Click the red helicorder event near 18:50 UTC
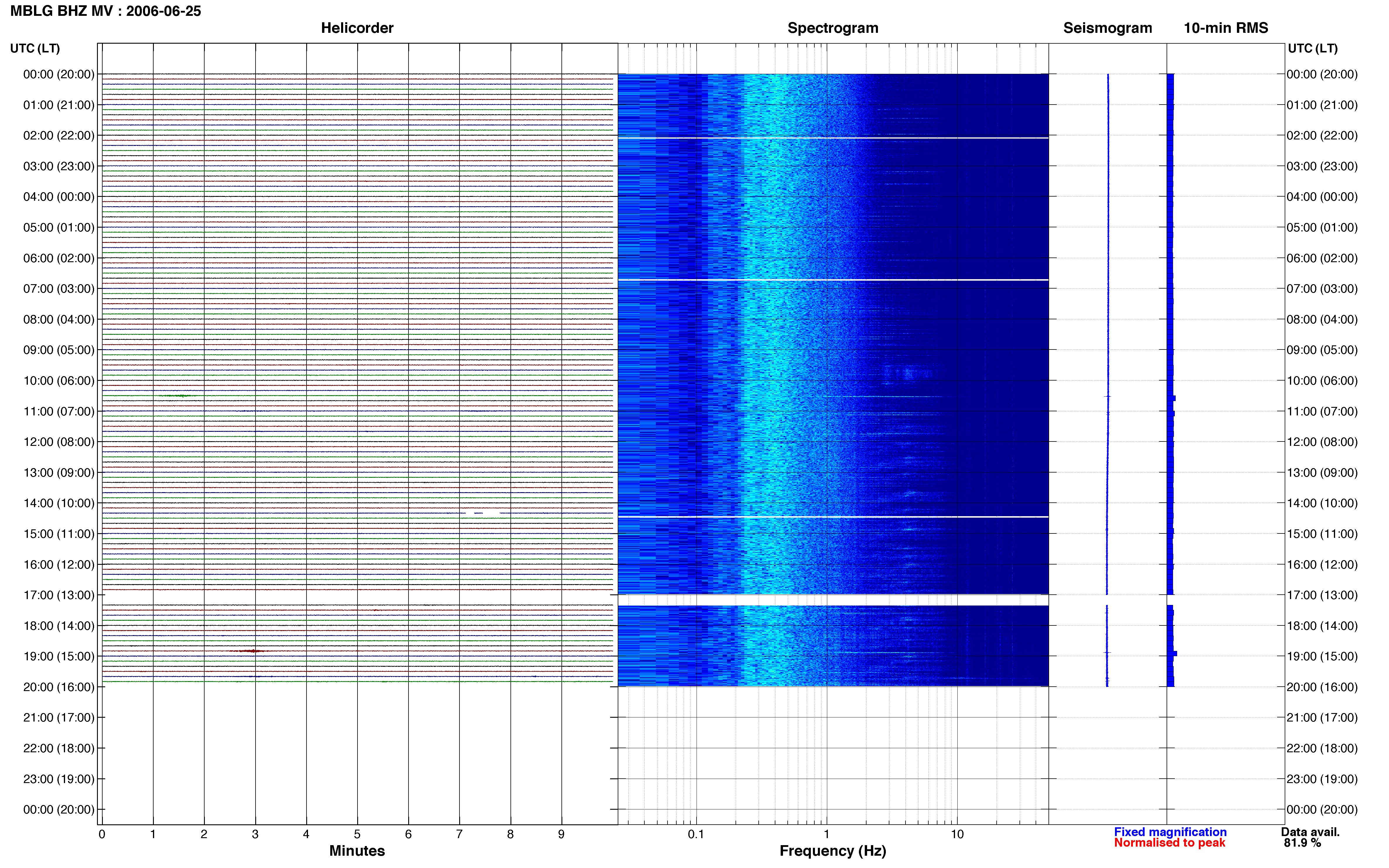1389x868 pixels. [x=251, y=651]
